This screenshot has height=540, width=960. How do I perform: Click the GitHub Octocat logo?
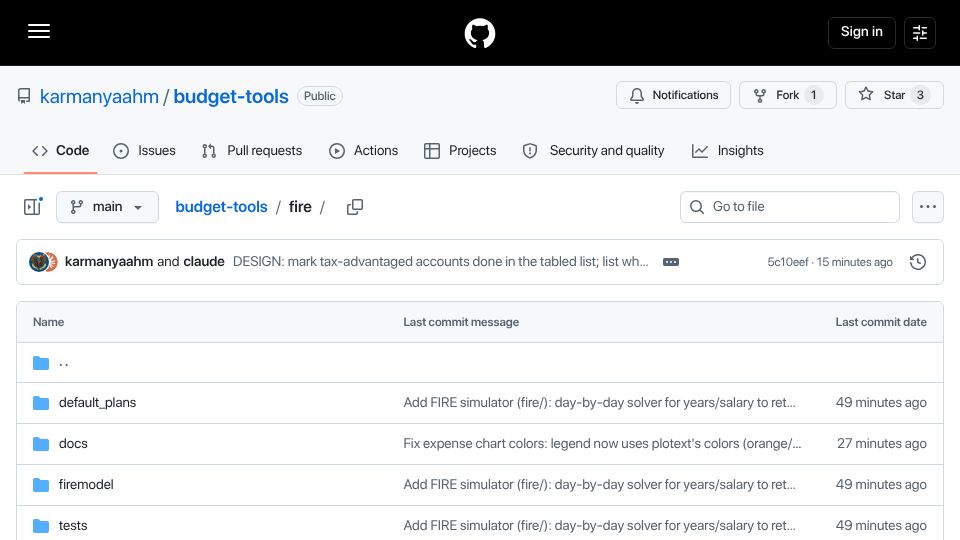pos(479,33)
